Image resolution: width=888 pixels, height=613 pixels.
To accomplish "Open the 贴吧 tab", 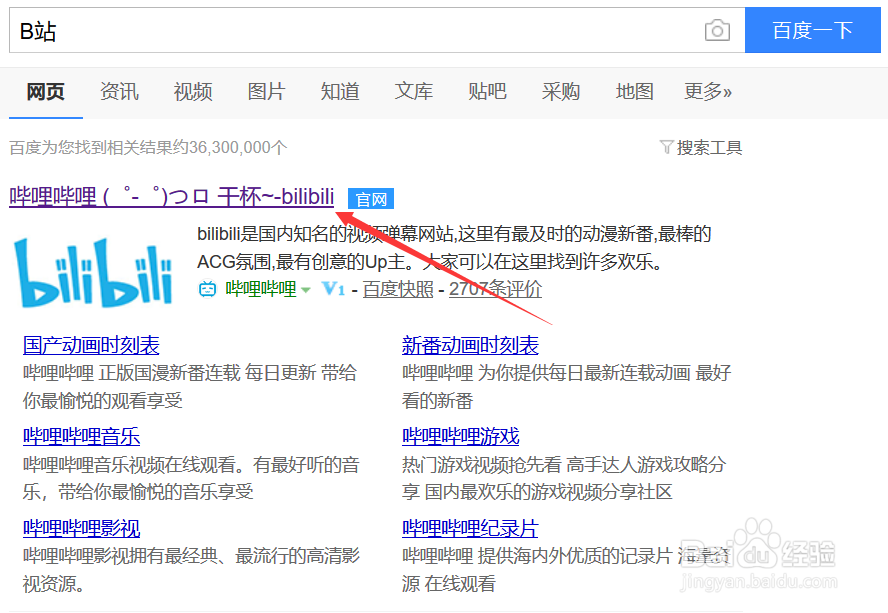I will coord(488,91).
